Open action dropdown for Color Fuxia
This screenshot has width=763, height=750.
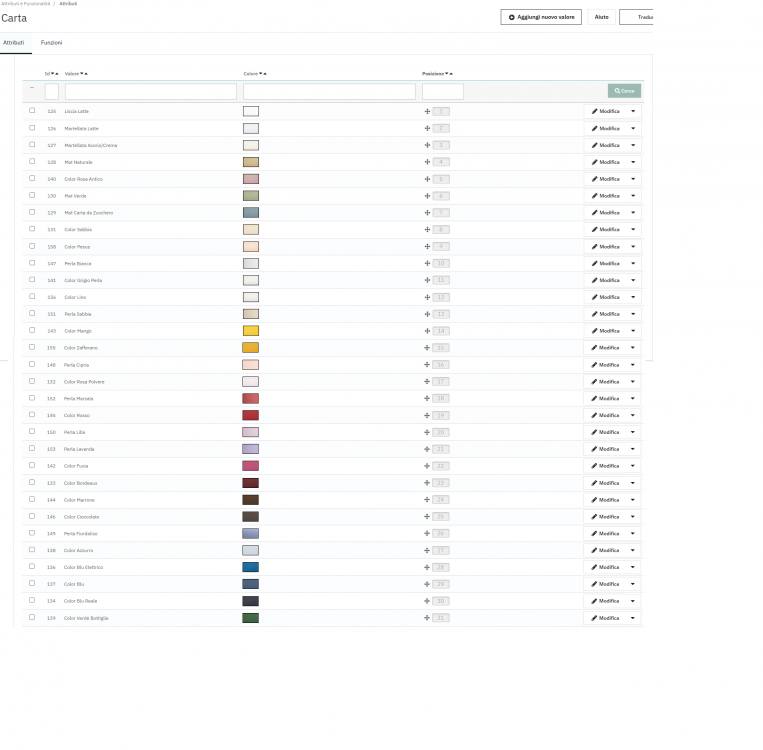[x=633, y=466]
